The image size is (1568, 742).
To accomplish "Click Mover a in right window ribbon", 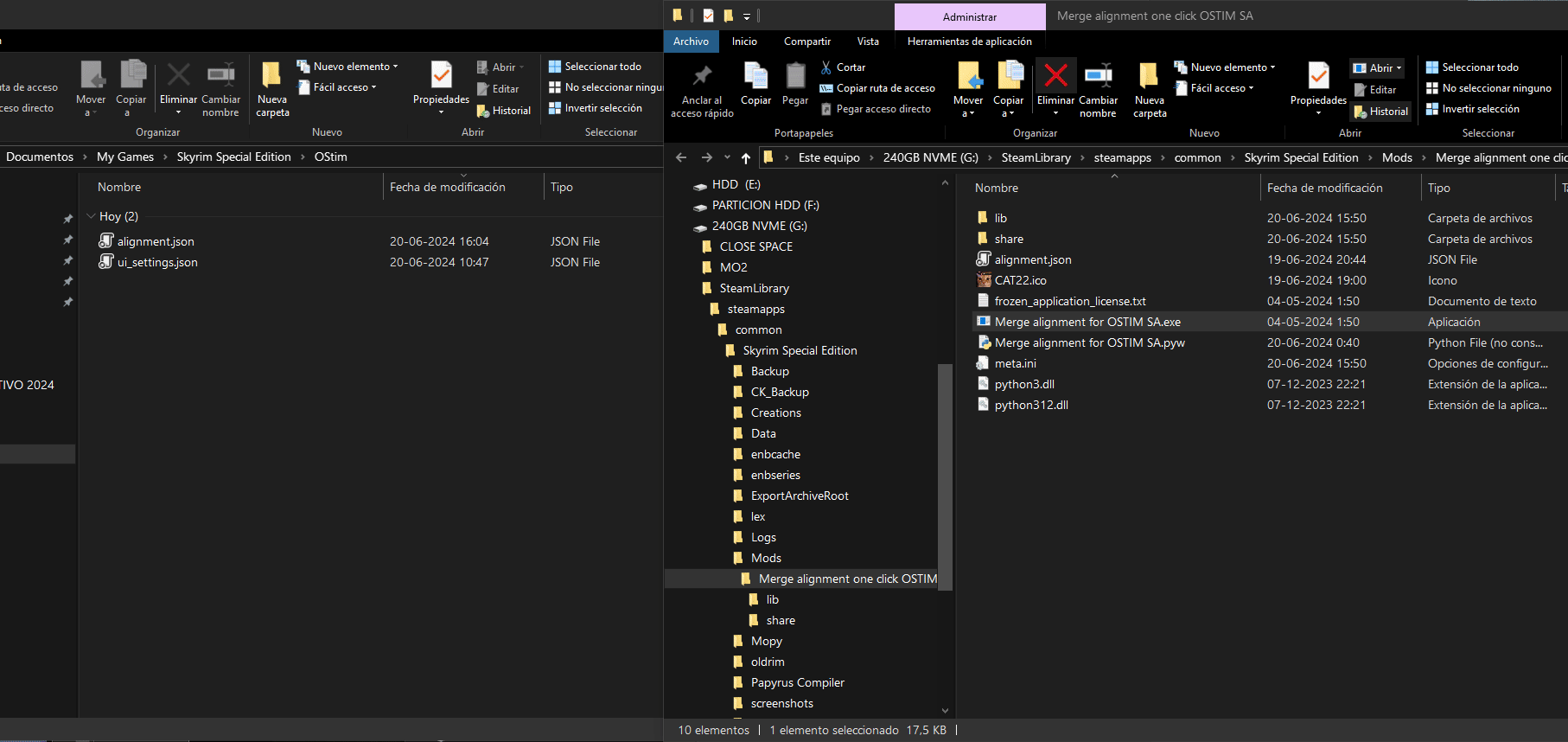I will pos(968,90).
